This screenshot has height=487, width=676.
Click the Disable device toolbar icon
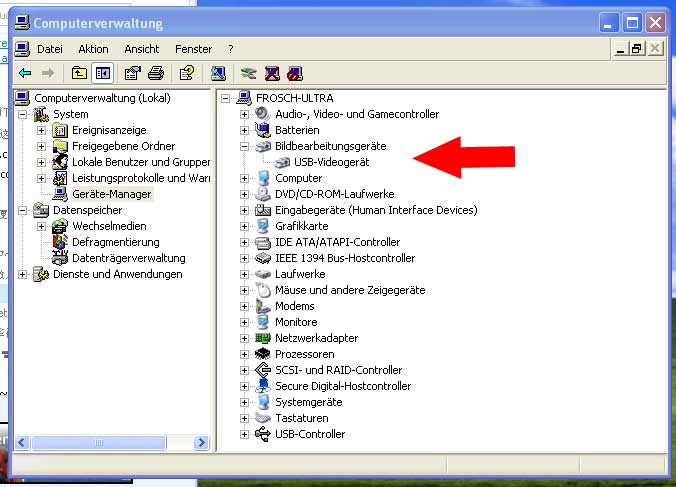(295, 73)
